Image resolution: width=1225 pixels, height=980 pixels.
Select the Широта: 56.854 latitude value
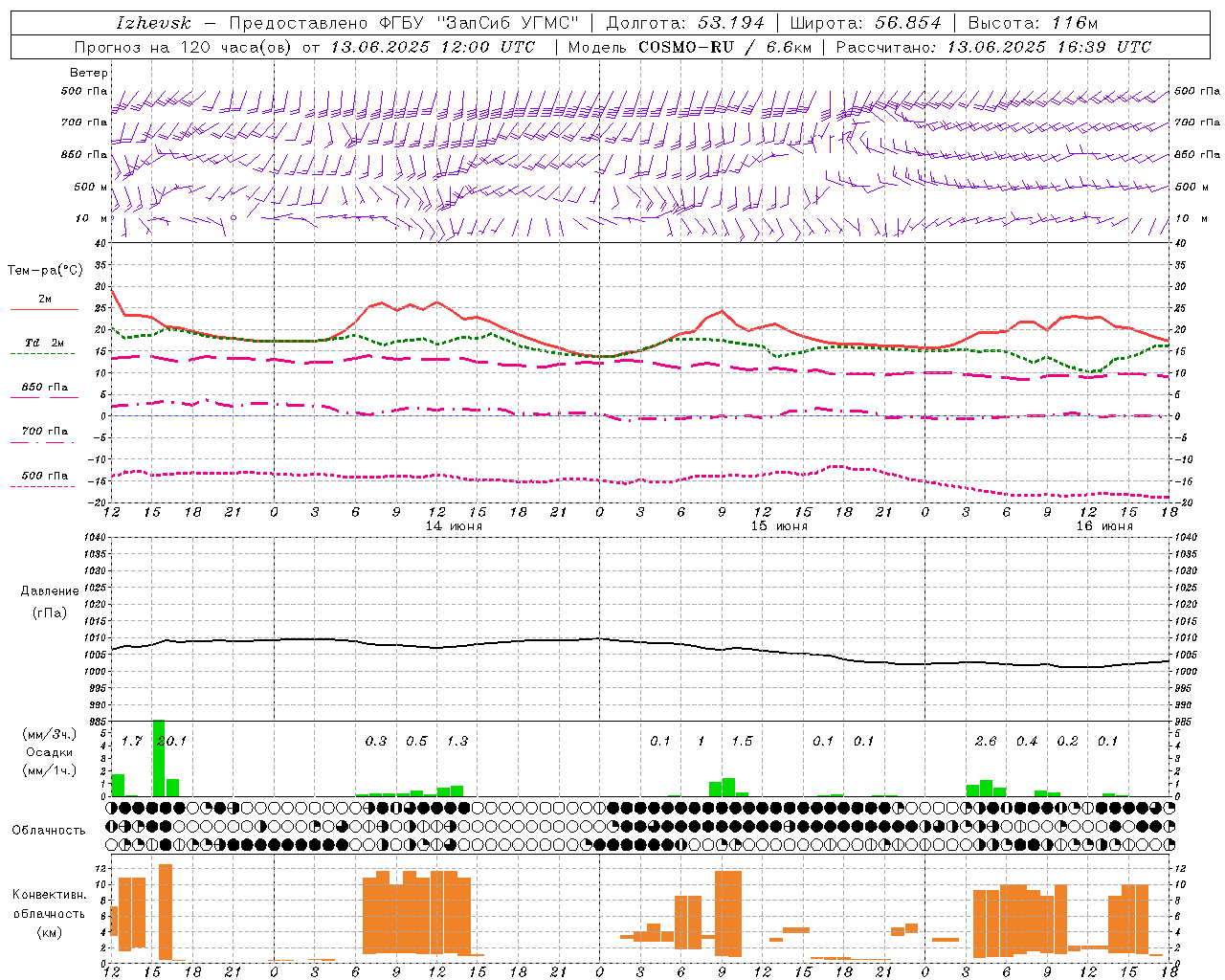pos(865,23)
